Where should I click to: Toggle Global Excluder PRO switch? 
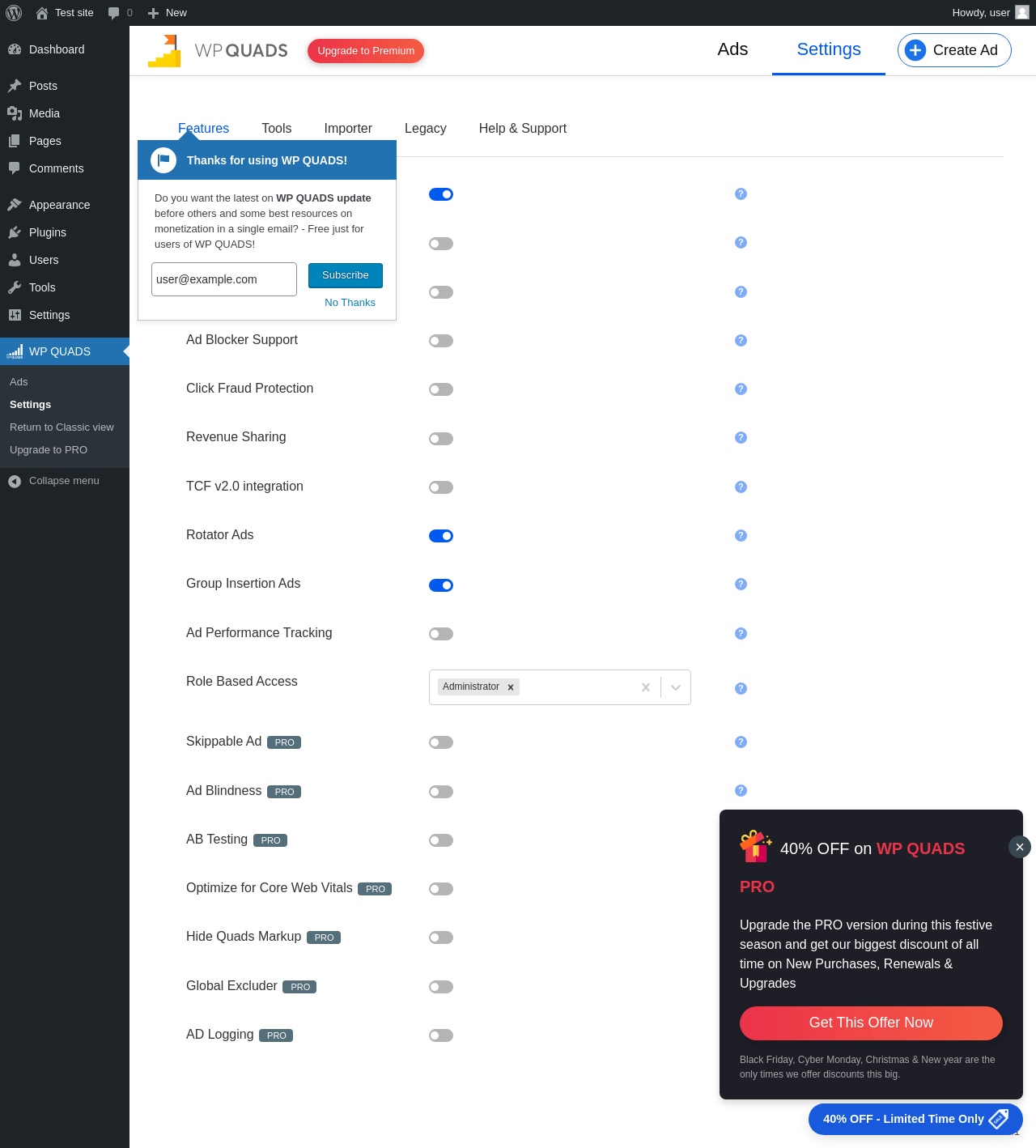point(441,987)
